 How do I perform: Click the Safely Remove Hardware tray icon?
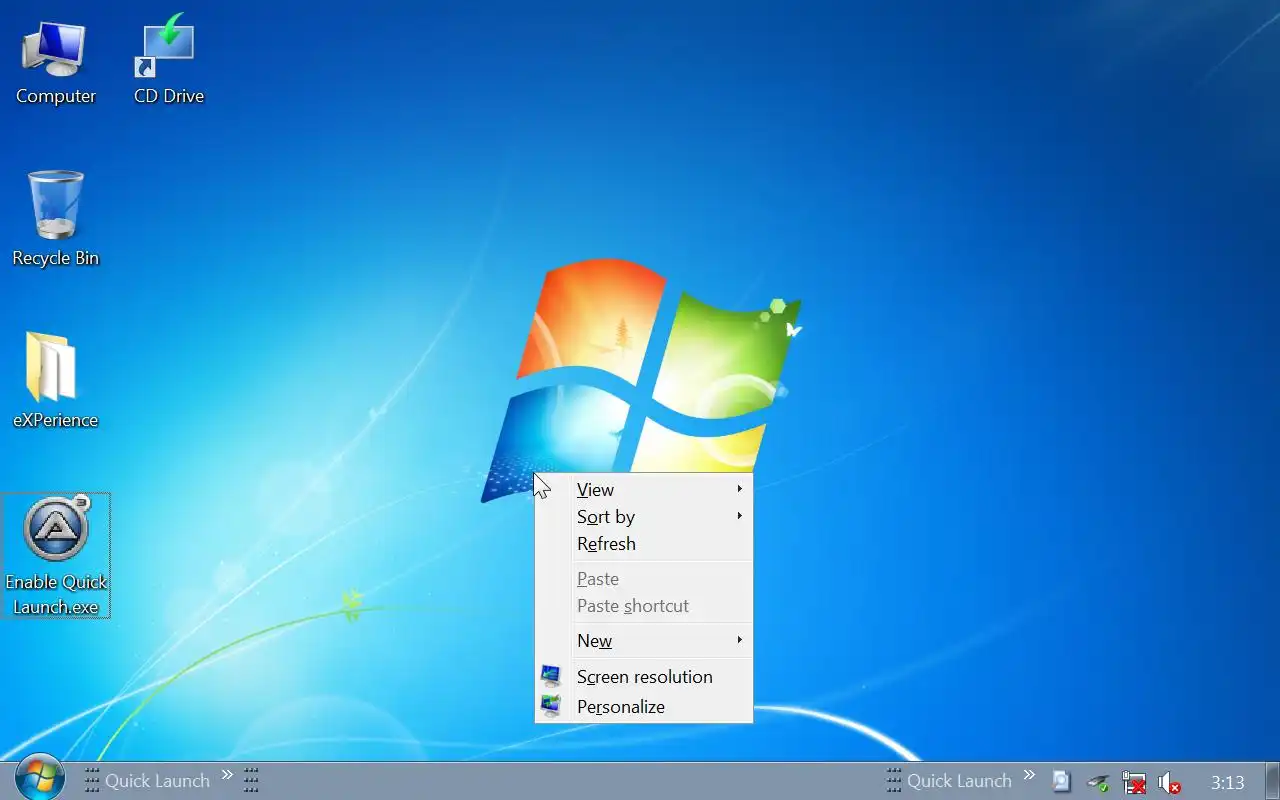1098,782
